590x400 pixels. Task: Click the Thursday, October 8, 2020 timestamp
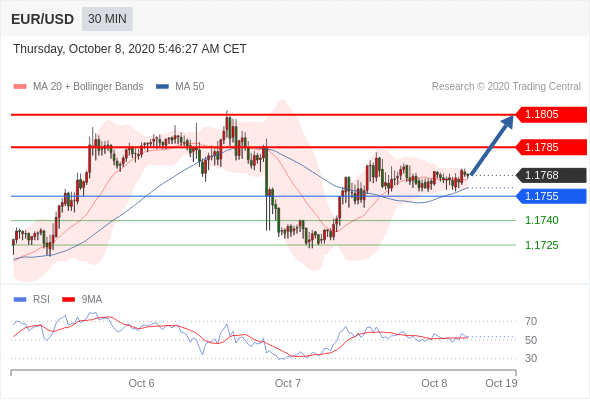pyautogui.click(x=130, y=49)
